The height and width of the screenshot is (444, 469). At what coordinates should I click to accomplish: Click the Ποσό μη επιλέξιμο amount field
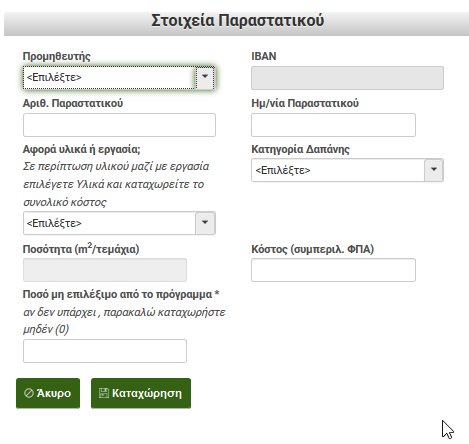(x=105, y=351)
